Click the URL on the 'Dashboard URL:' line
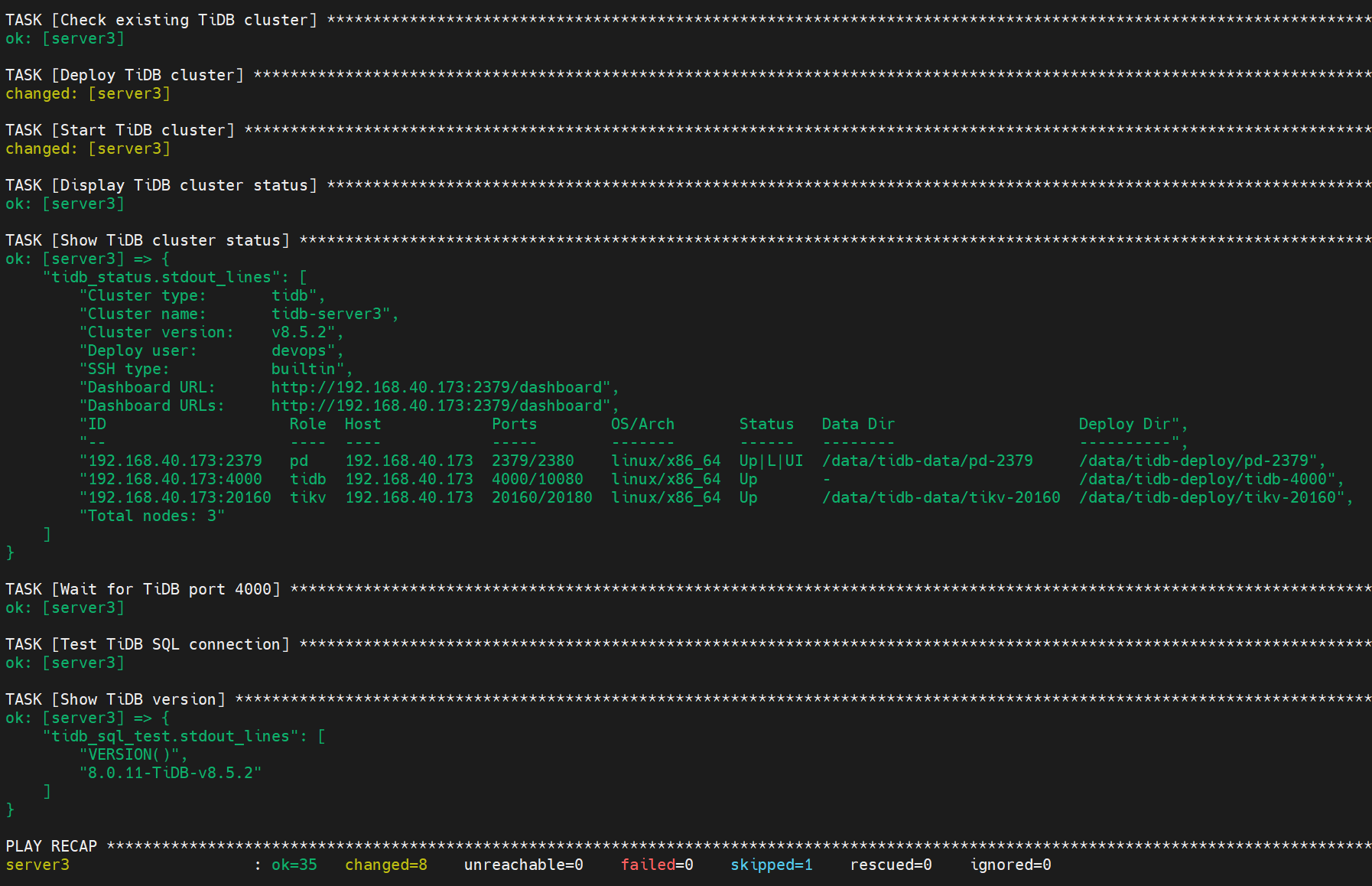The height and width of the screenshot is (886, 1372). [x=437, y=387]
